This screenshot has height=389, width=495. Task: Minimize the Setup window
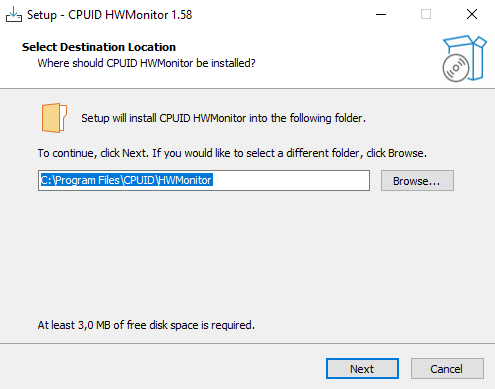[381, 14]
